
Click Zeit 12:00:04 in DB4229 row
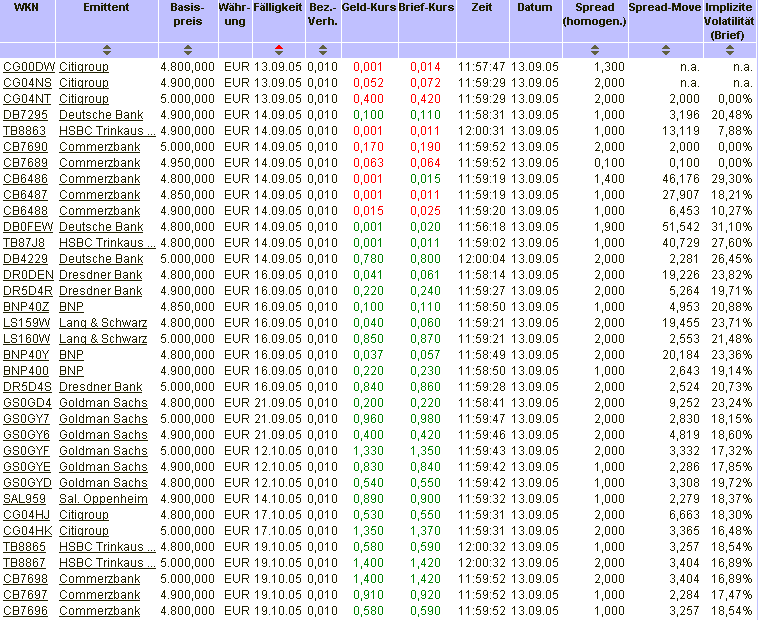(x=482, y=258)
